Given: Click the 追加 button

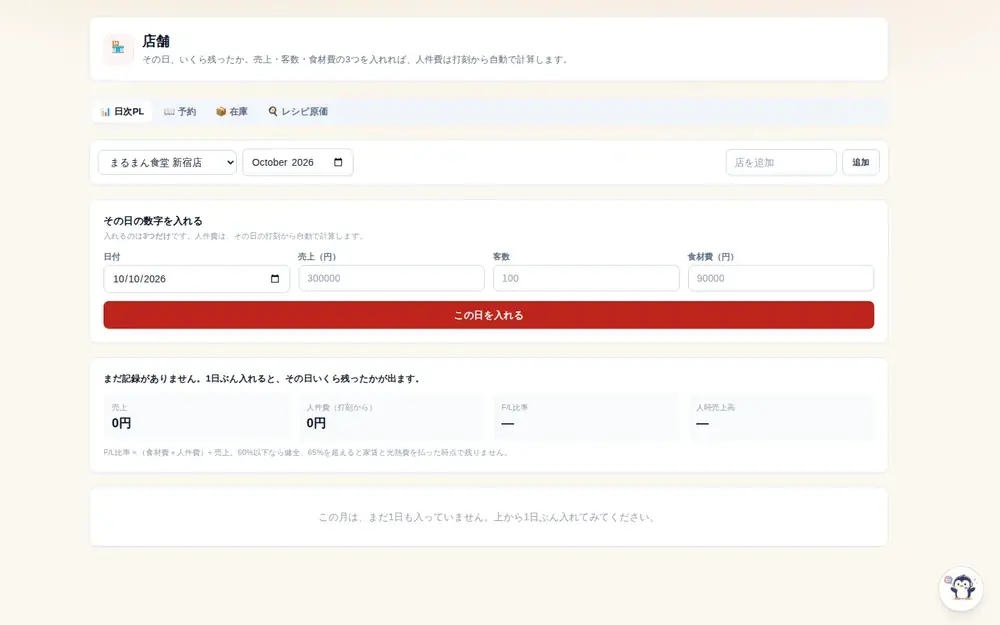Looking at the screenshot, I should 860,163.
